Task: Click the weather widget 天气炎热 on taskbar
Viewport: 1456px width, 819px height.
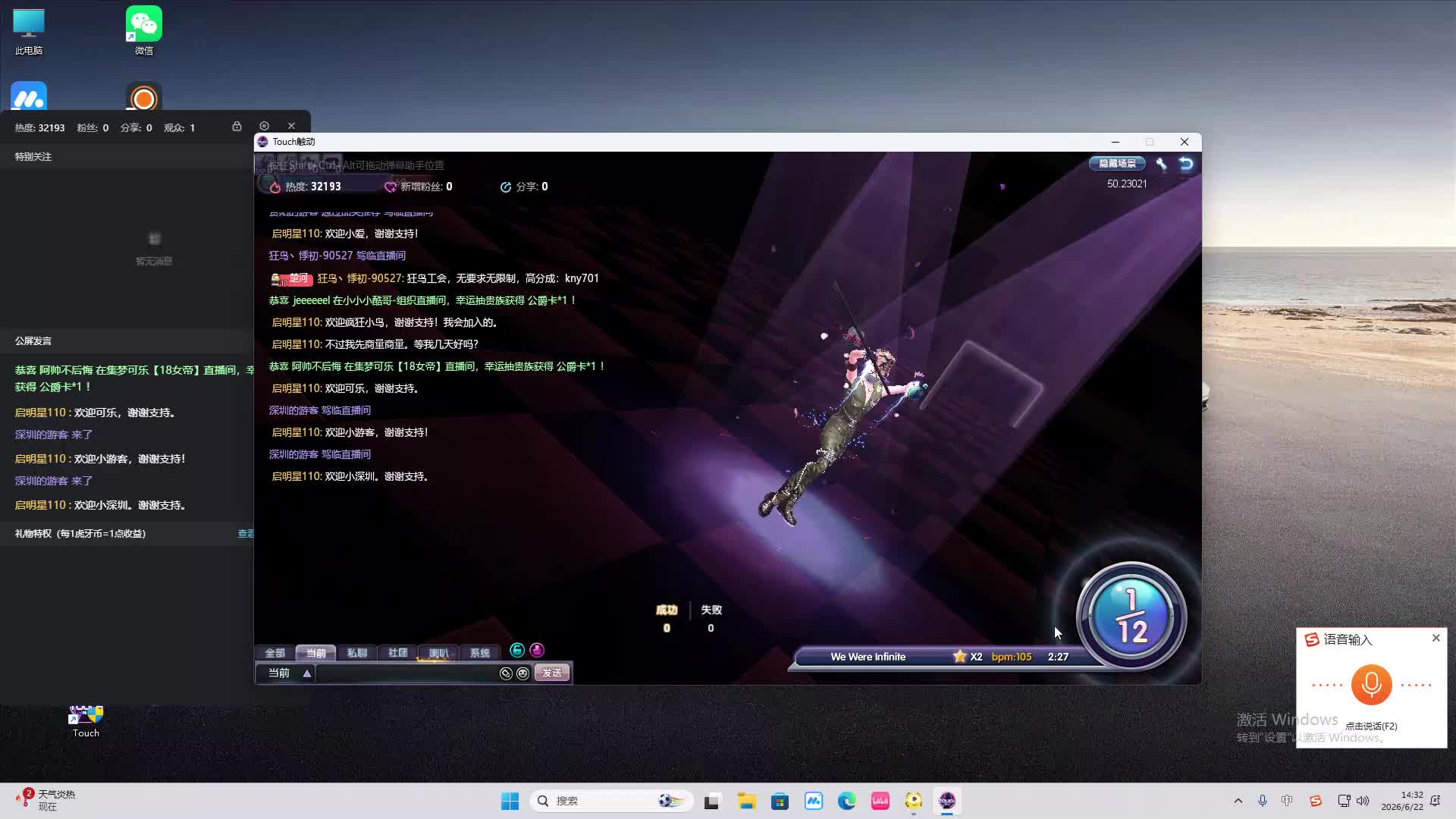Action: point(45,800)
